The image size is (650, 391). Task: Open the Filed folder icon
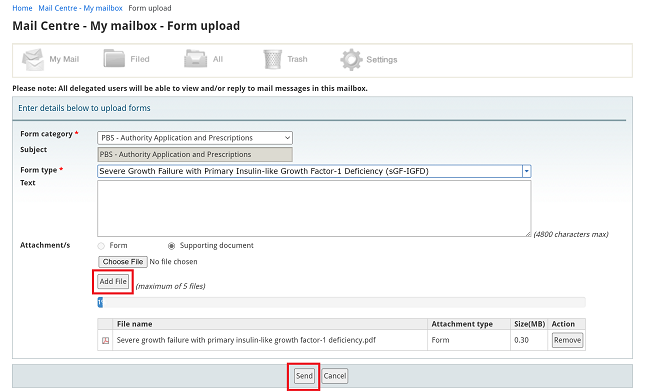(114, 59)
